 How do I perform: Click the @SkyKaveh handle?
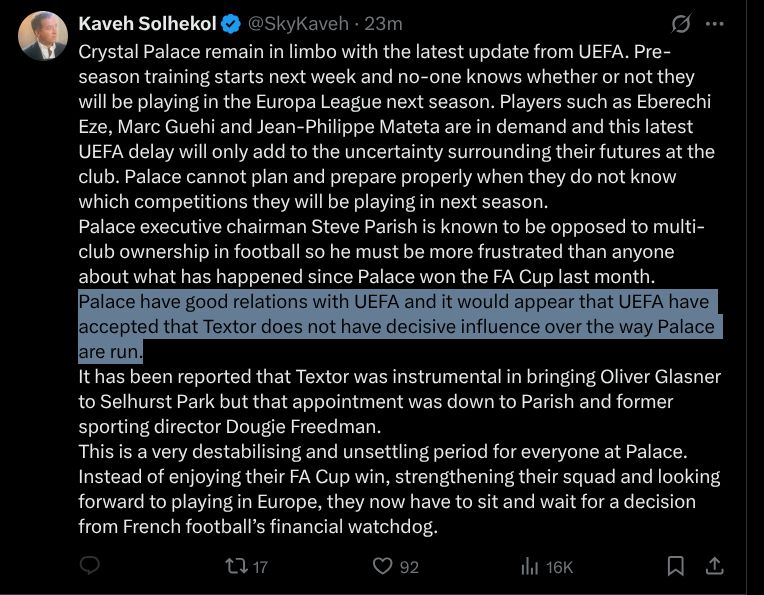click(298, 23)
